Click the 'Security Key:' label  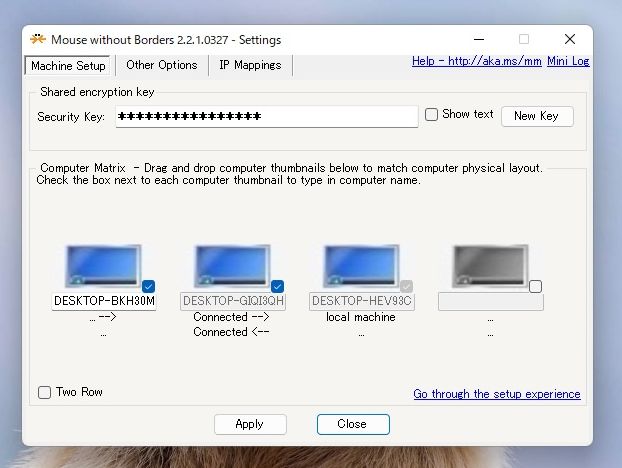coord(71,117)
